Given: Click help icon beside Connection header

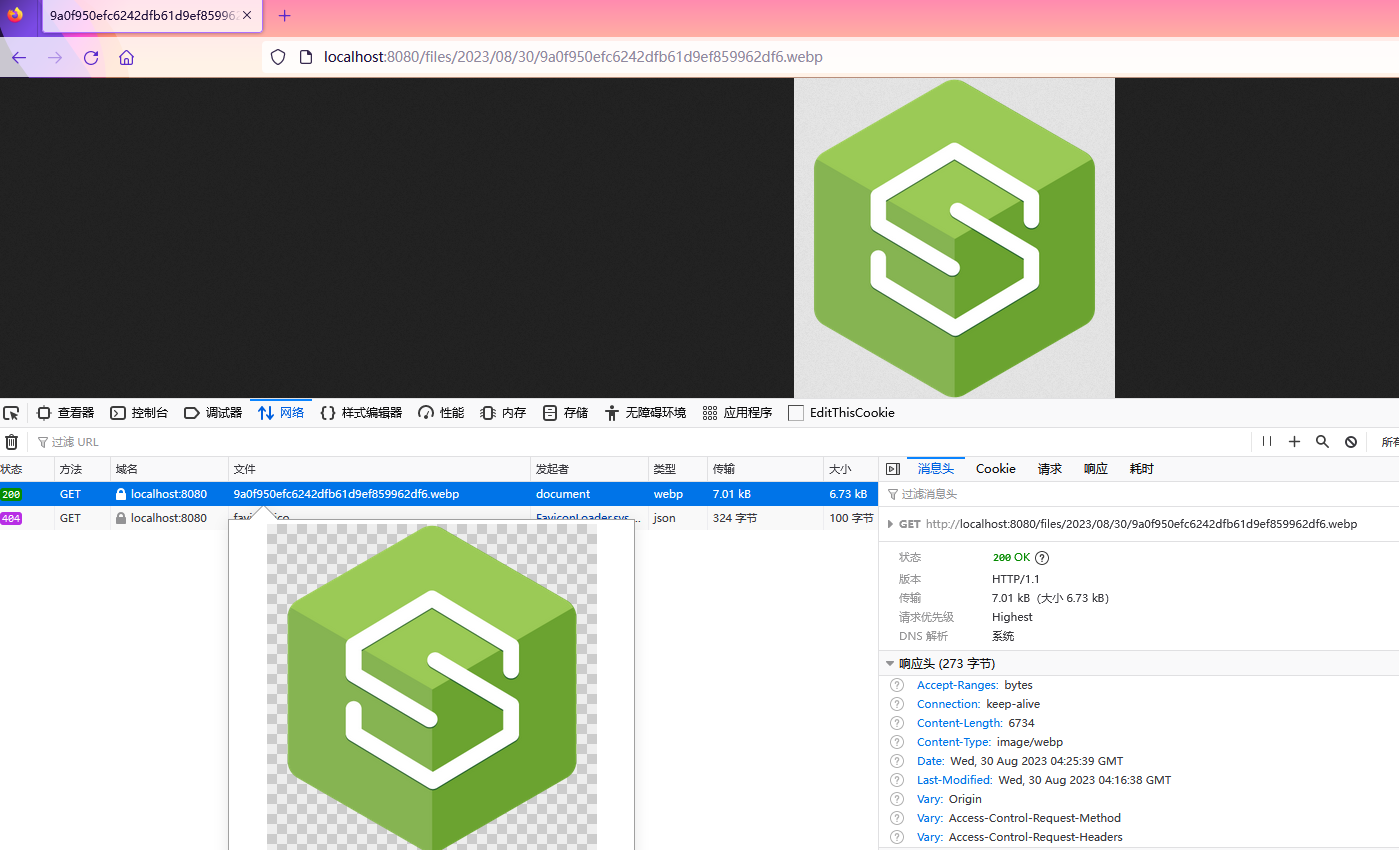Looking at the screenshot, I should point(897,705).
